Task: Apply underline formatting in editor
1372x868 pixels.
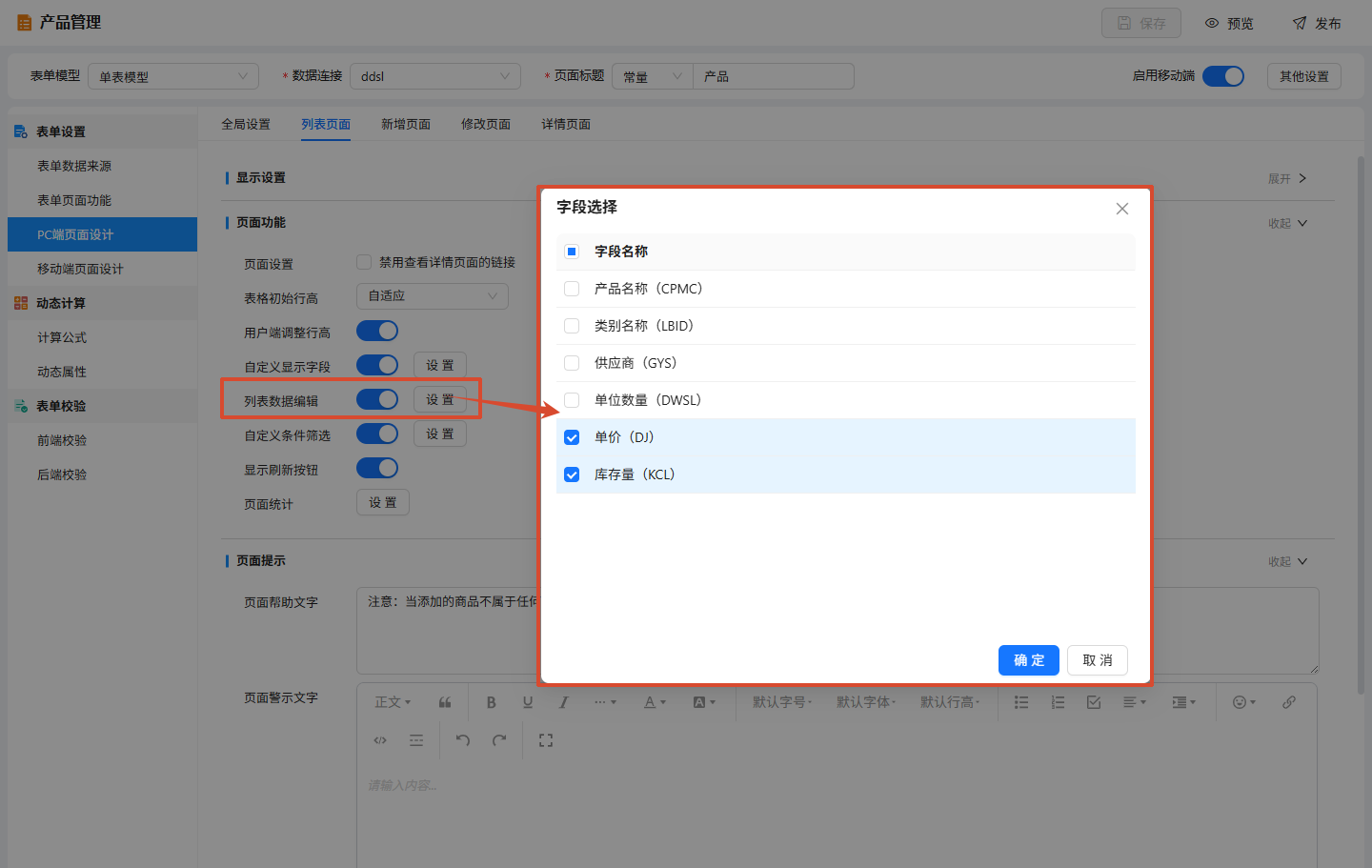Action: [x=528, y=702]
